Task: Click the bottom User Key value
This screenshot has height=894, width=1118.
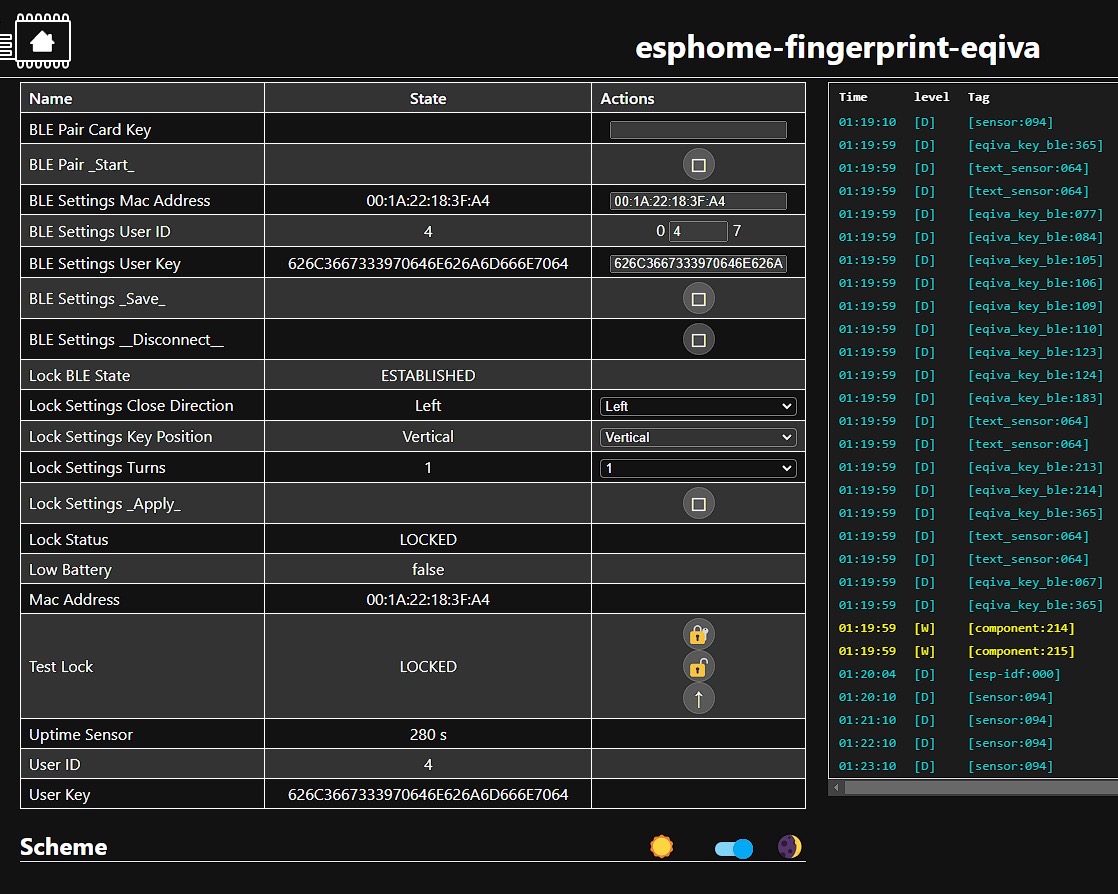Action: click(x=428, y=794)
